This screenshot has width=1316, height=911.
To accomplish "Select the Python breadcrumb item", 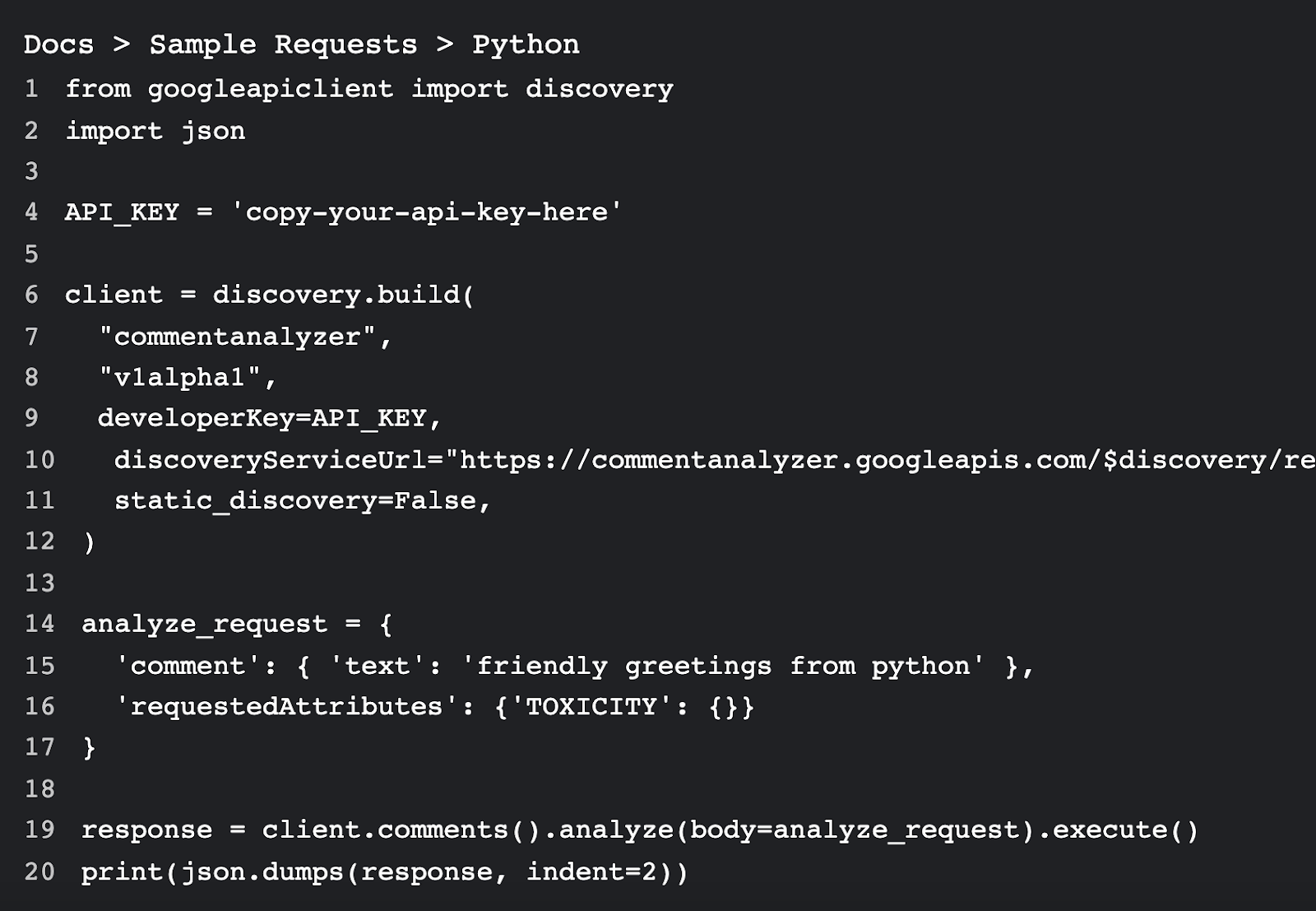I will (x=526, y=44).
